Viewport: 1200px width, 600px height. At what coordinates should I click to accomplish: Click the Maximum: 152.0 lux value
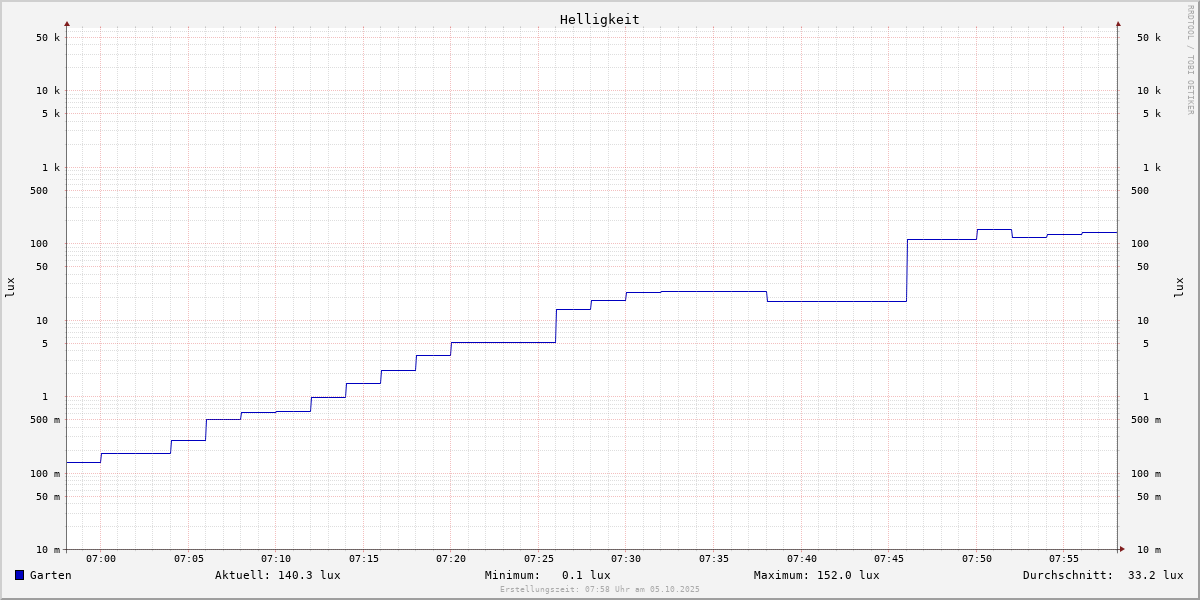click(x=817, y=575)
